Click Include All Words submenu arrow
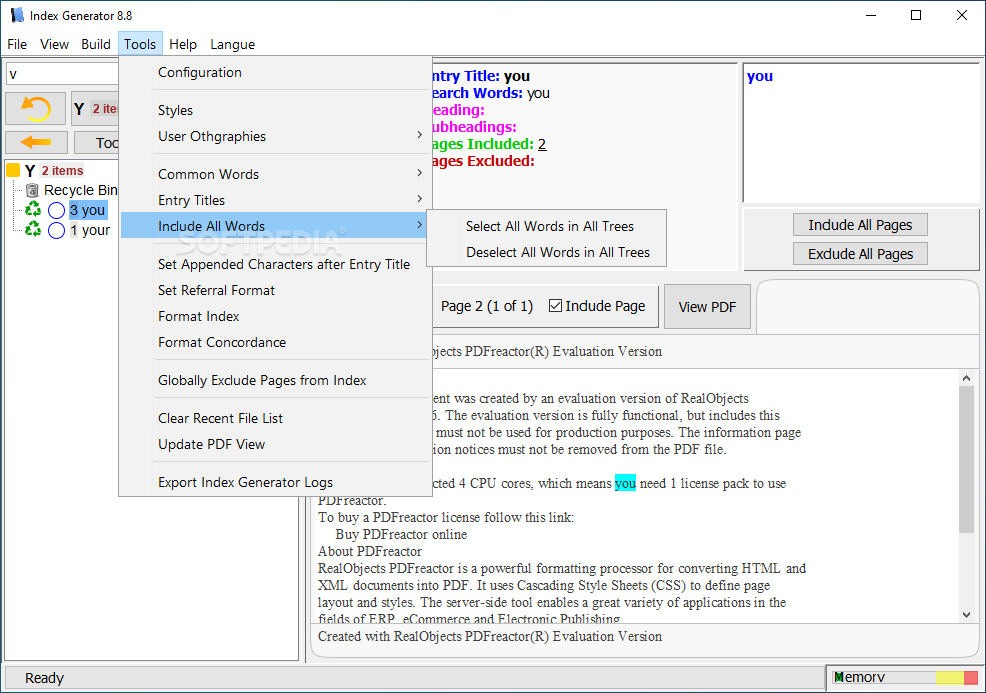This screenshot has width=986, height=693. click(419, 225)
